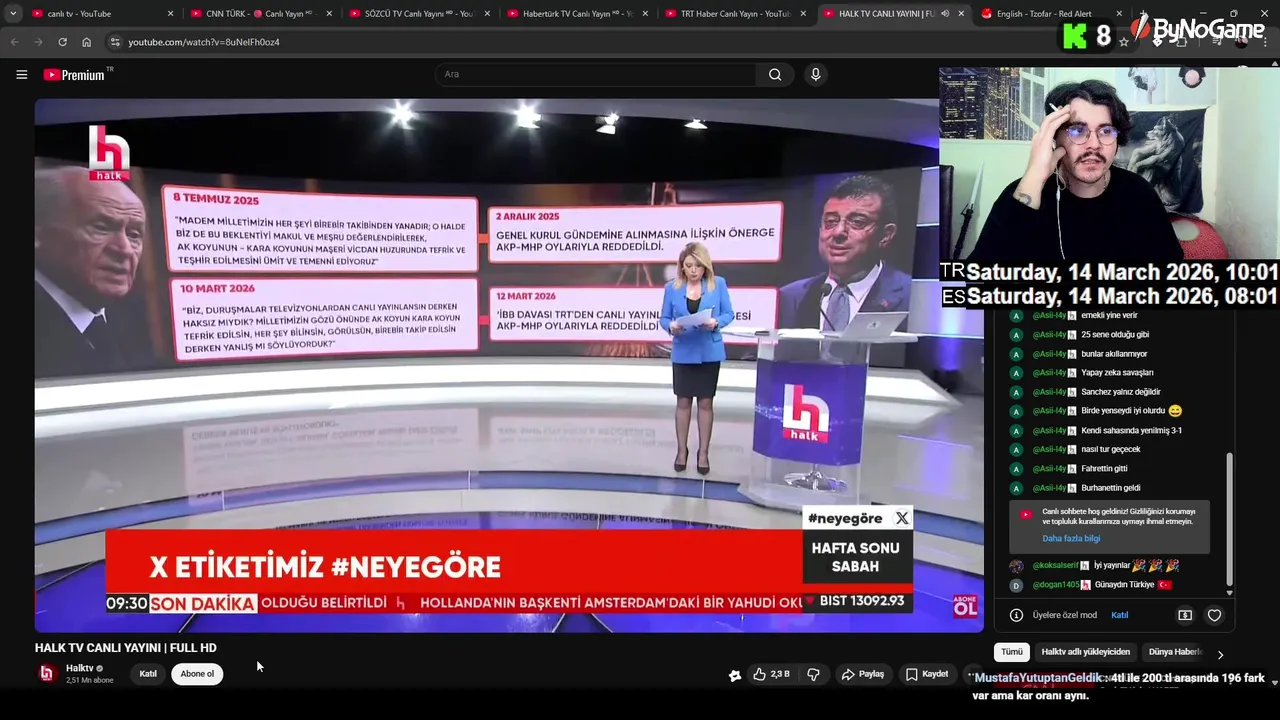Switch to the TRT Haber Canlı Yayın tab
1280x720 pixels.
point(735,14)
